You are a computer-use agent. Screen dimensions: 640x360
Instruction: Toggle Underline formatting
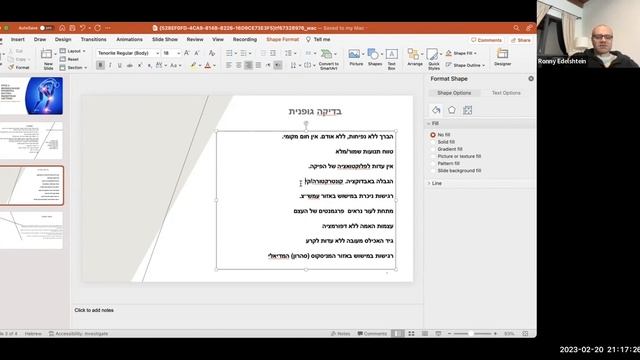click(120, 65)
